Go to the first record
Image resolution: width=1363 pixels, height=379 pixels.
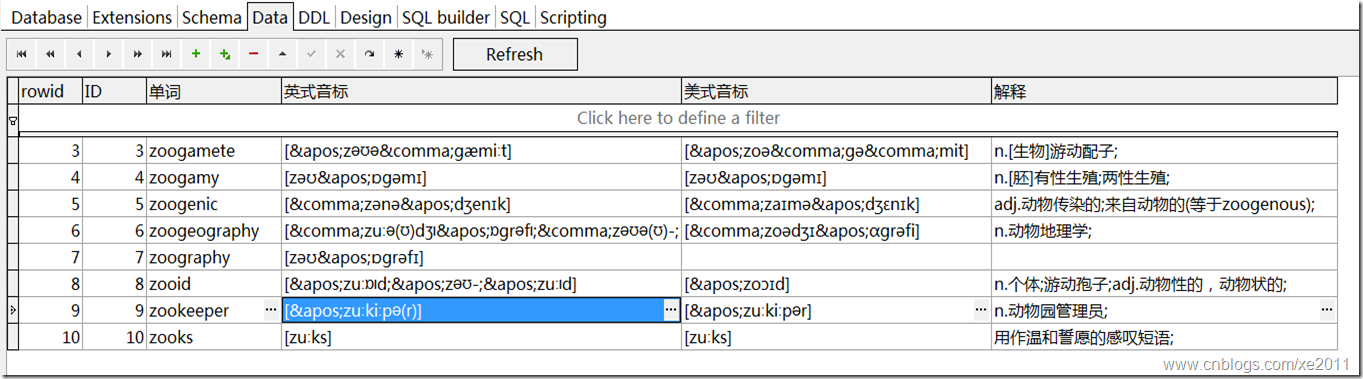tap(22, 54)
